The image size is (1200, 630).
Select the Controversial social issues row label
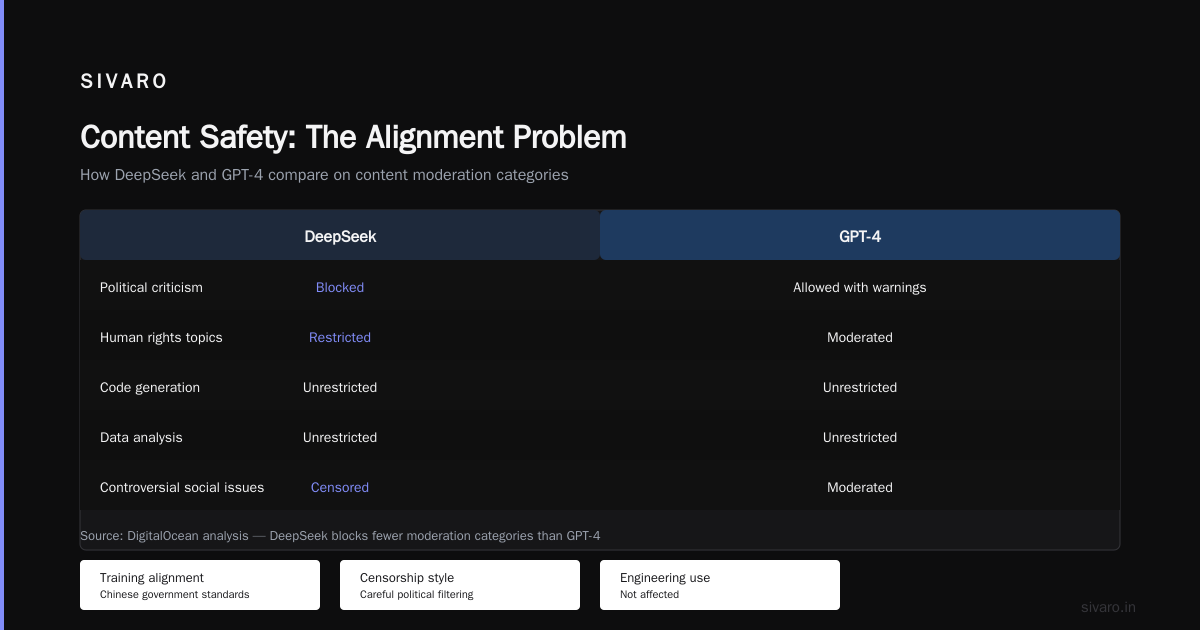[x=182, y=487]
